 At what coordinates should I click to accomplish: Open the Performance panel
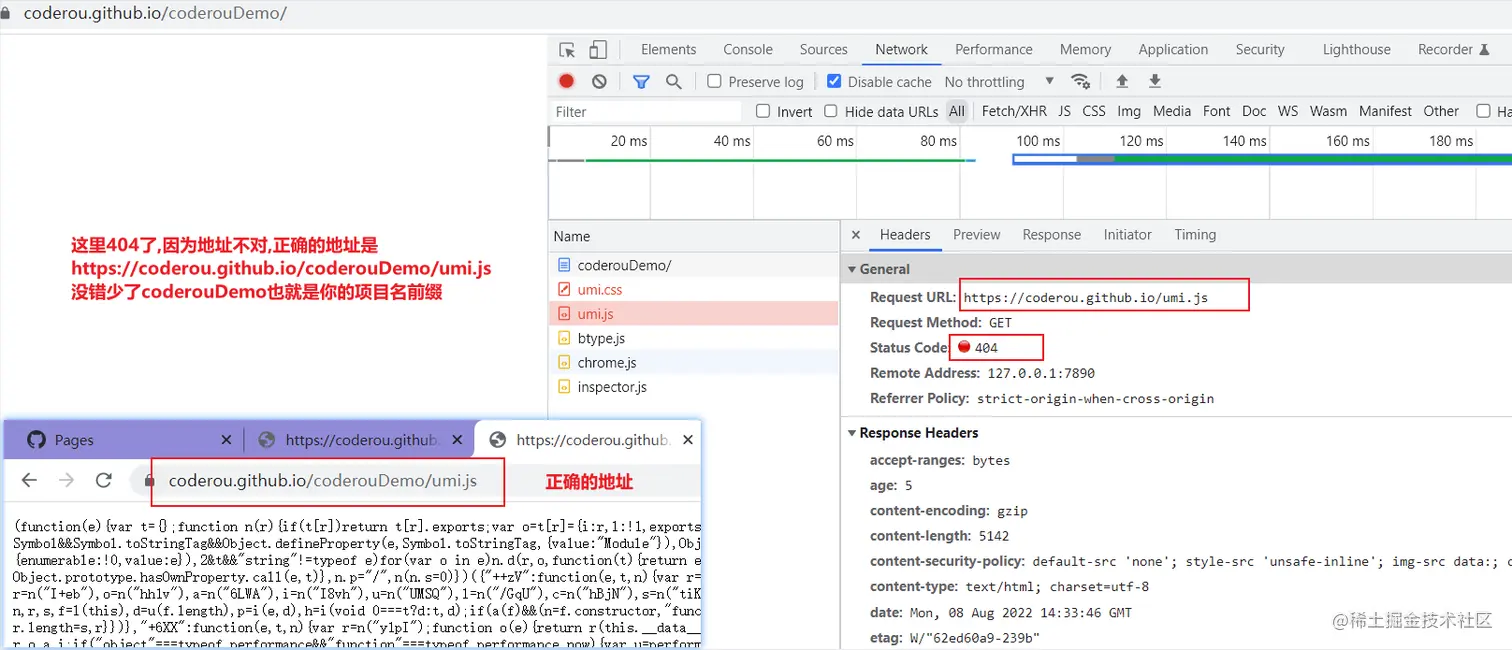point(994,49)
